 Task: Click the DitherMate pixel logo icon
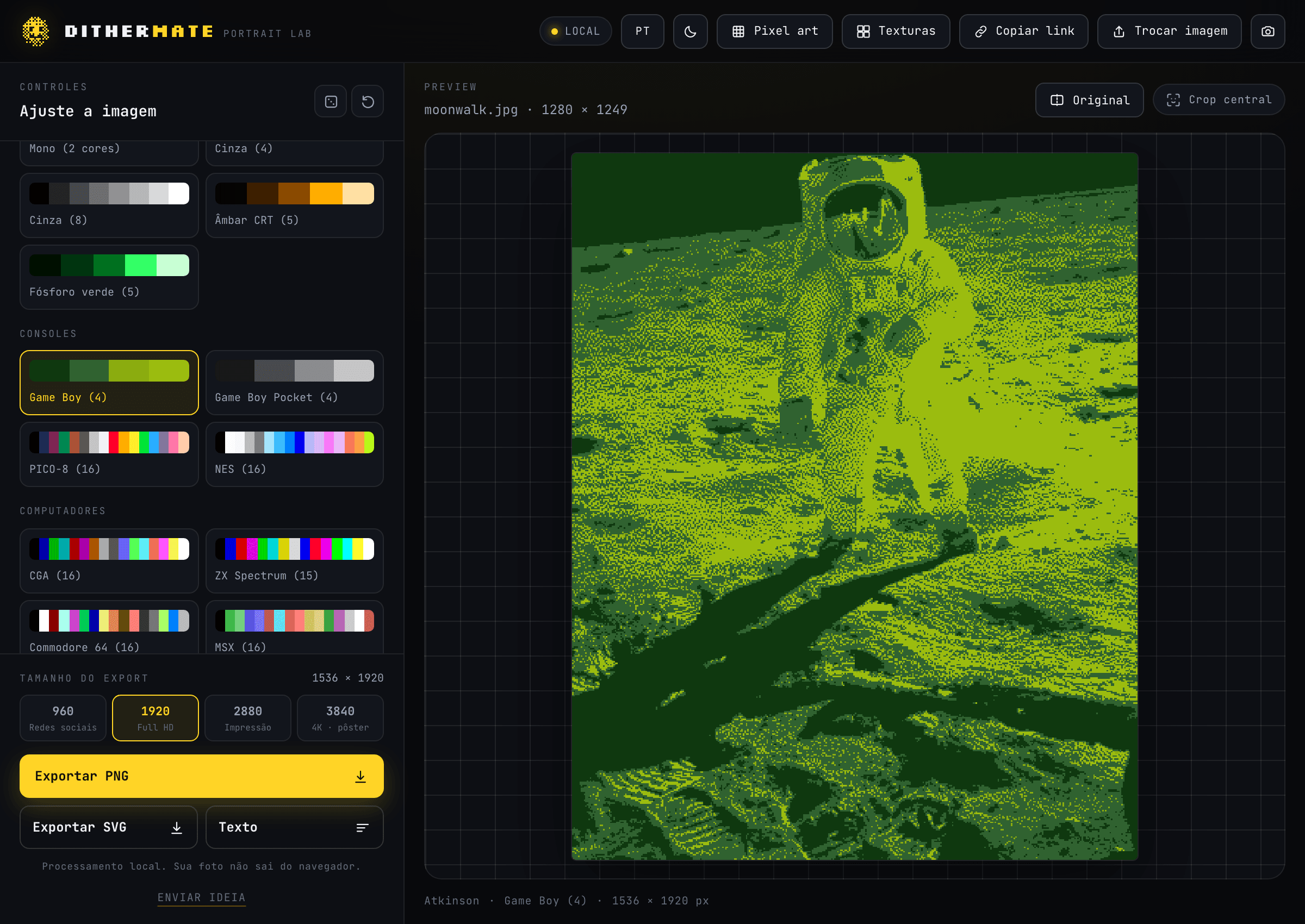pyautogui.click(x=35, y=32)
